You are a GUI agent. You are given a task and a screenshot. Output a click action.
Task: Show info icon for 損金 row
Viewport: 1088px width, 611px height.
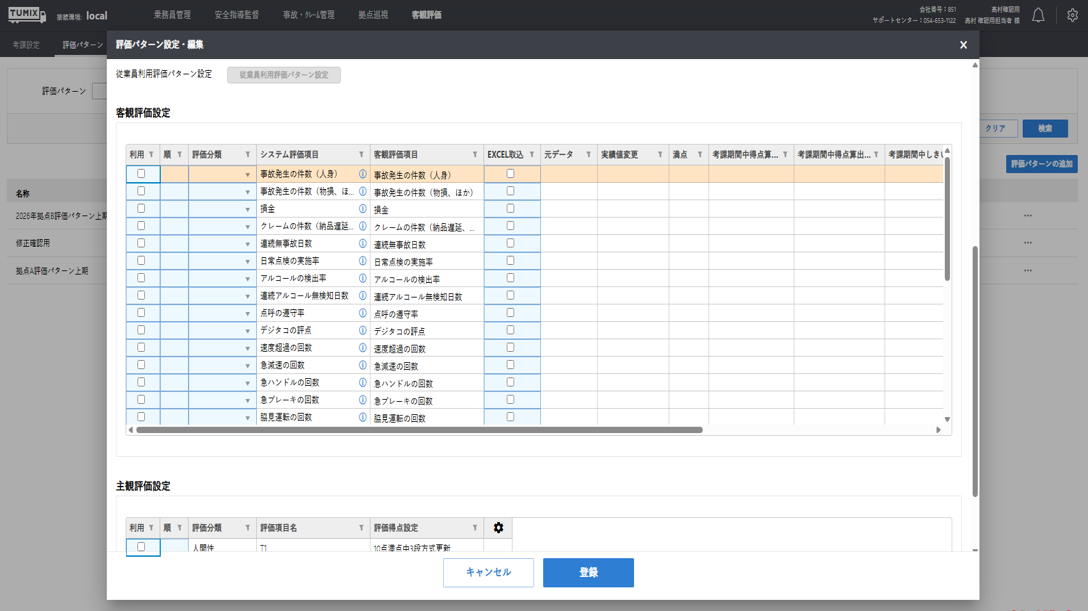(x=362, y=209)
